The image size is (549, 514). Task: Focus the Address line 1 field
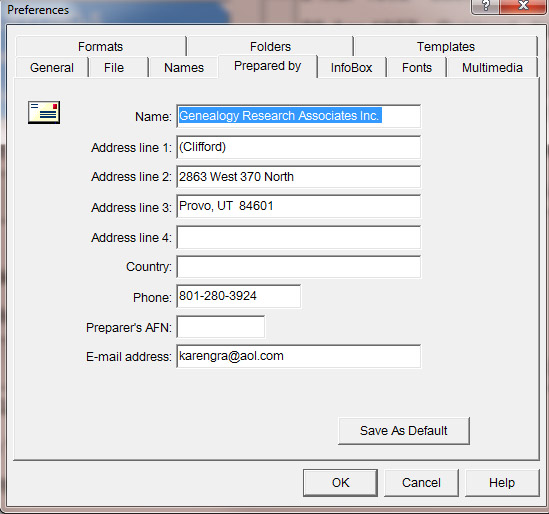[x=299, y=147]
